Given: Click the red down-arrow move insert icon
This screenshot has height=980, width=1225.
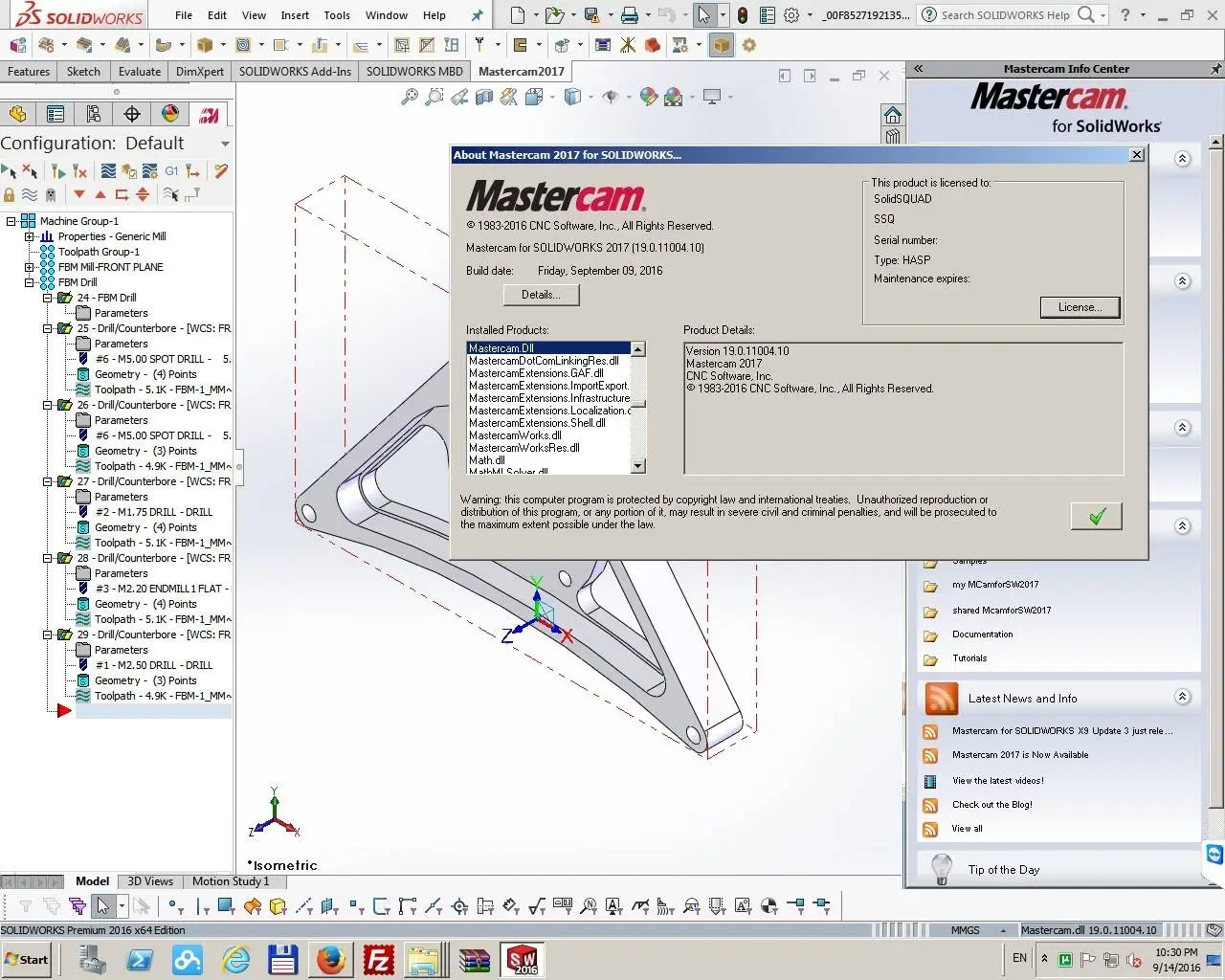Looking at the screenshot, I should (x=79, y=194).
